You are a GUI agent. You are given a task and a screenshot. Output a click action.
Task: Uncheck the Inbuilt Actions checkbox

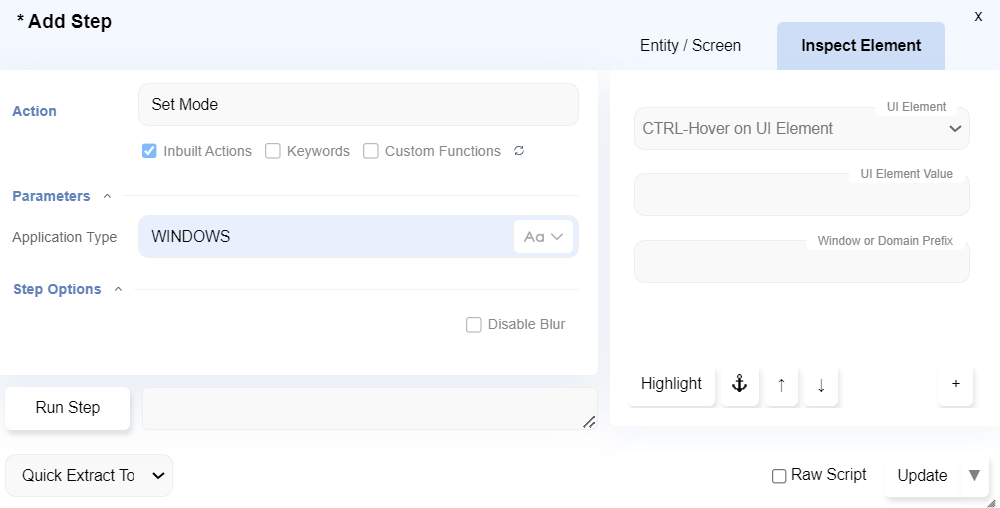(149, 151)
